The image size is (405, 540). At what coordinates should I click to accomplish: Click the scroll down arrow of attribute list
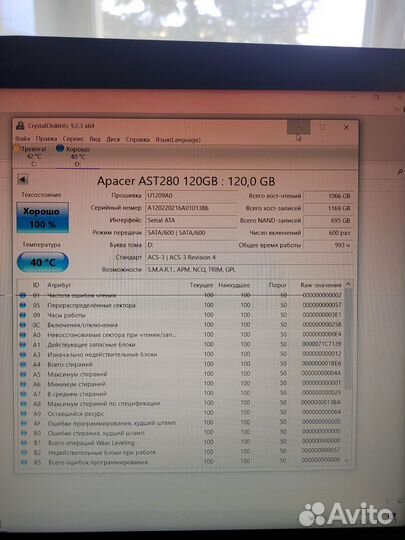click(x=347, y=460)
